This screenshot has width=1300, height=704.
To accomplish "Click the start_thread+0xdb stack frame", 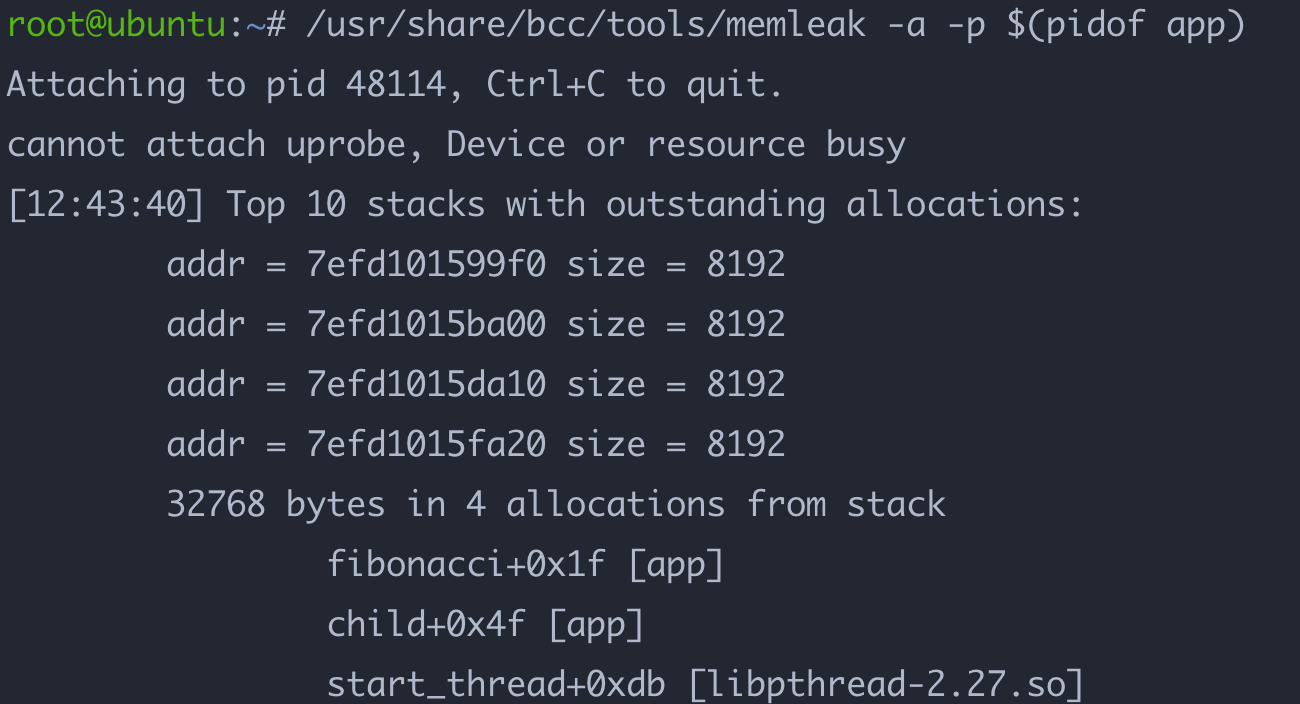I will [x=496, y=685].
